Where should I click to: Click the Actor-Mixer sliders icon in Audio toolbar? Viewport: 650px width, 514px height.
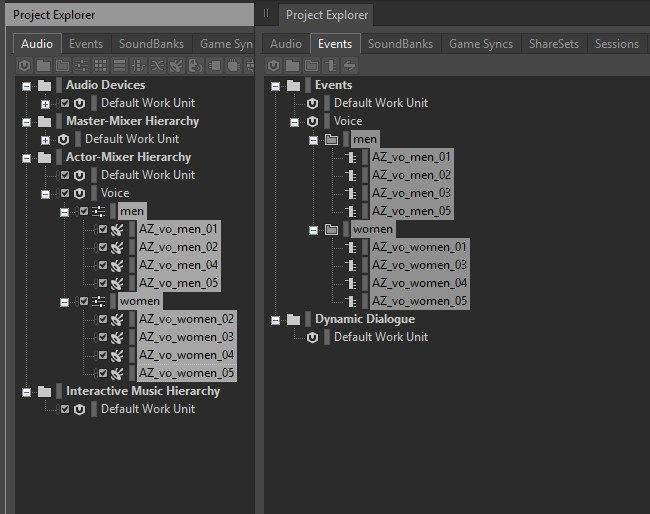click(82, 65)
